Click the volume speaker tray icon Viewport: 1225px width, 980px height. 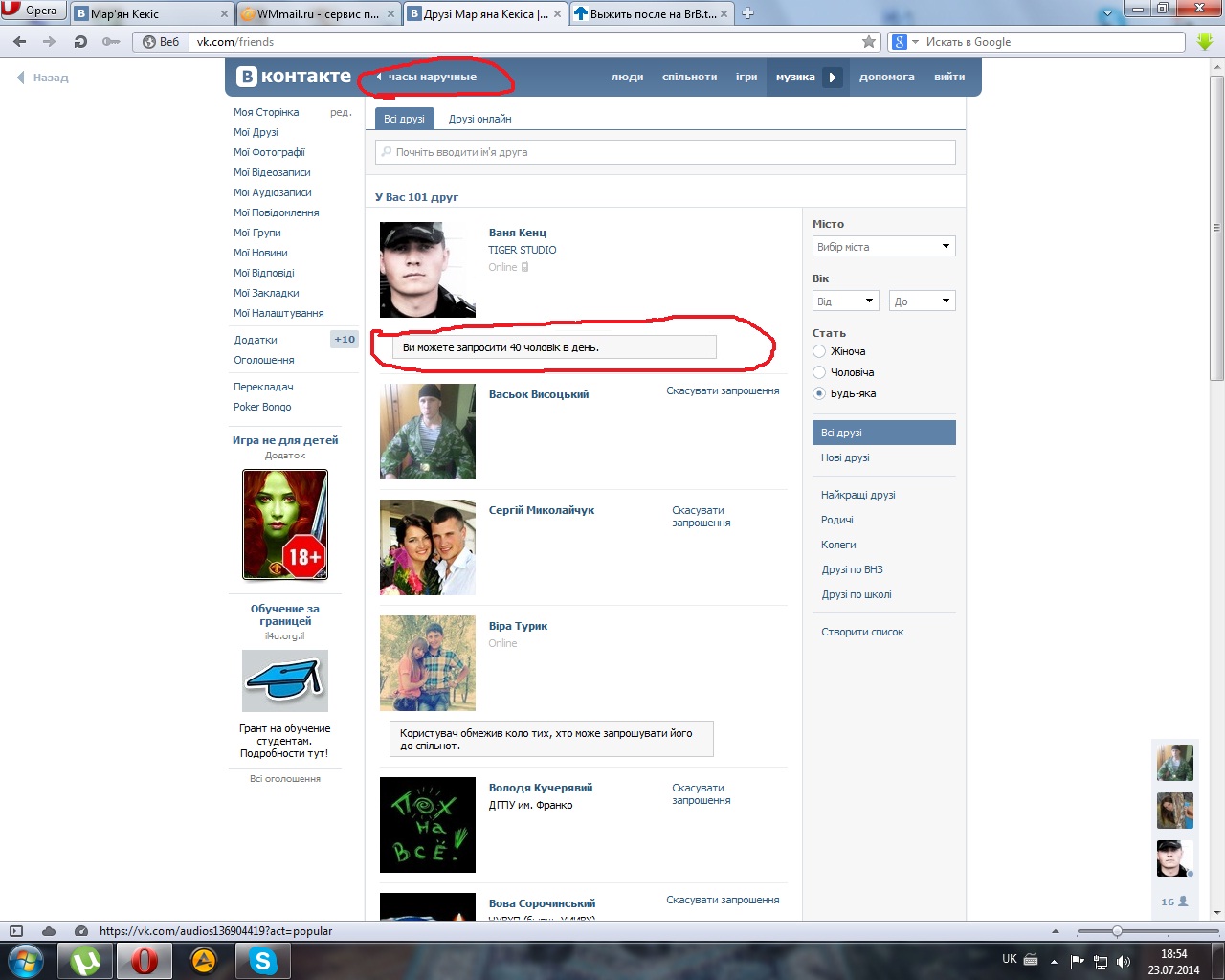pos(1124,961)
